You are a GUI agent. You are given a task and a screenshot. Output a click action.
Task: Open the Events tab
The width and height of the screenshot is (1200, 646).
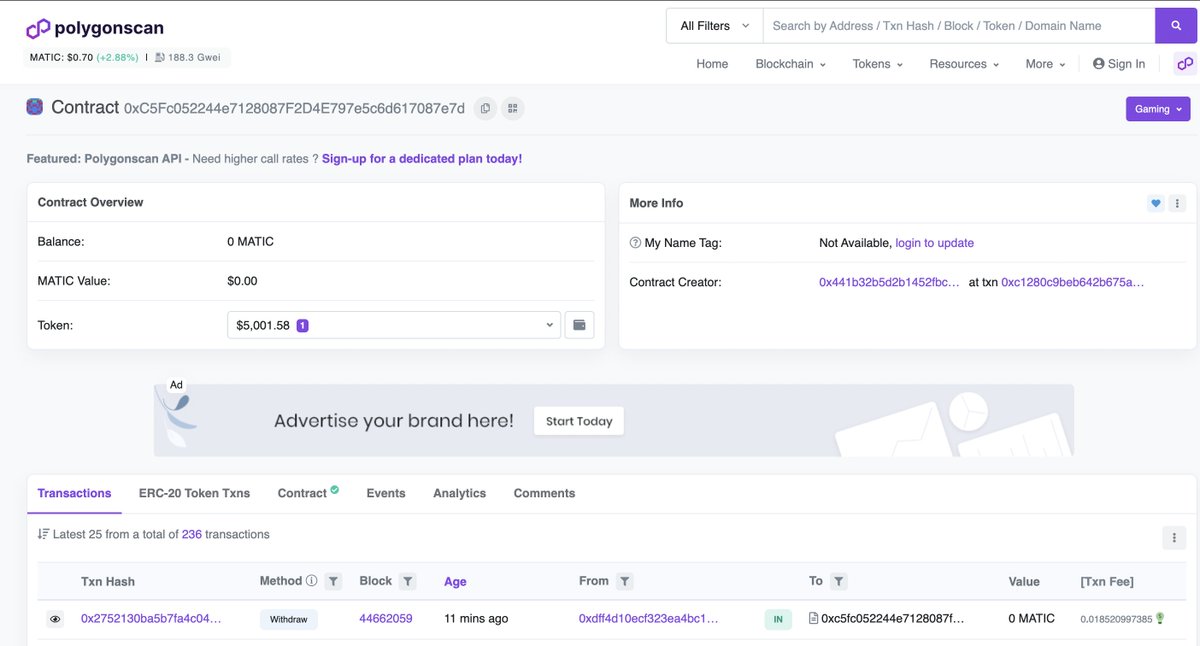386,493
